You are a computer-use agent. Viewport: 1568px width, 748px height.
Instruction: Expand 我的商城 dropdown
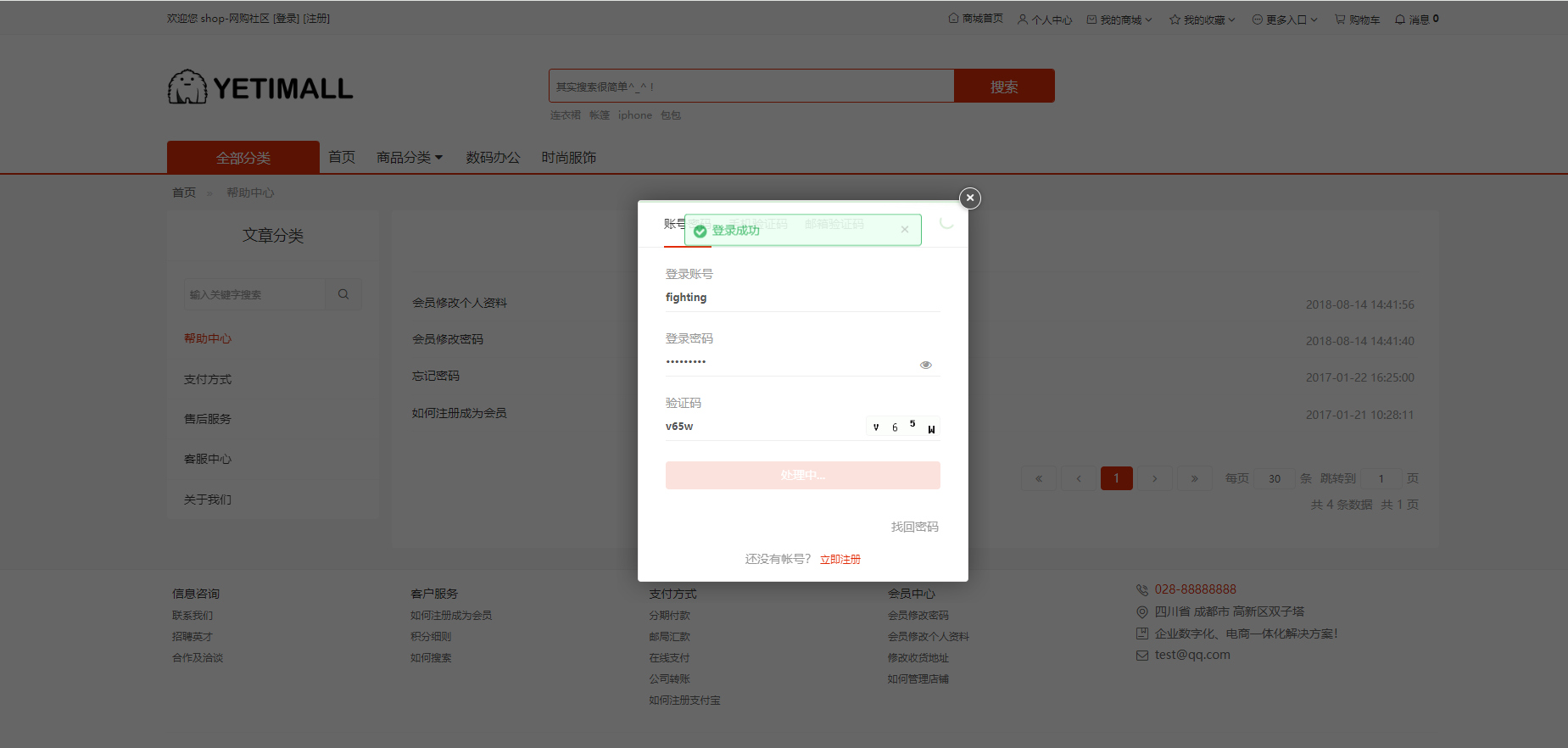[x=1119, y=20]
